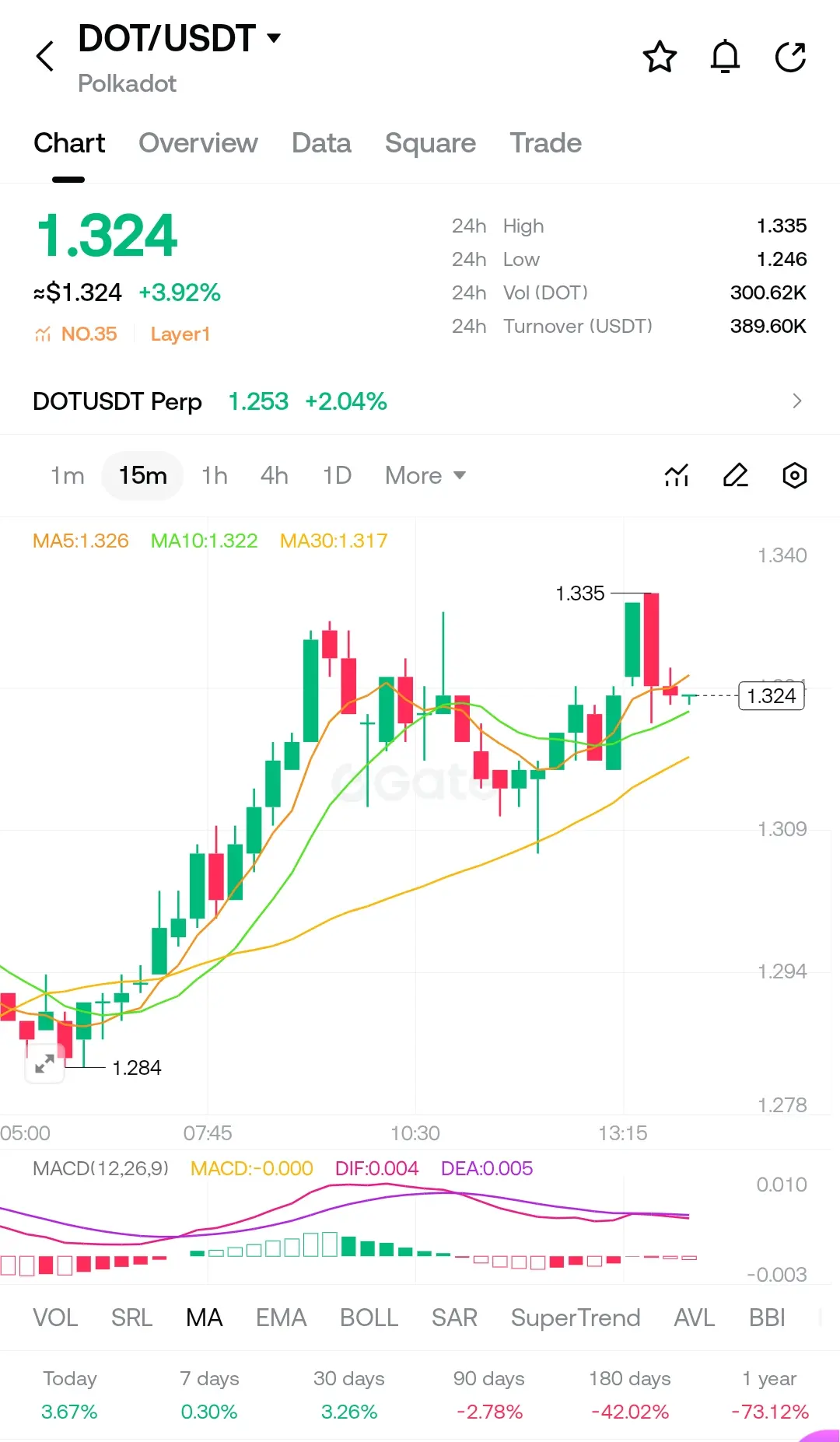
Task: Tap the 24h Vol value 300.62K
Action: tap(768, 292)
